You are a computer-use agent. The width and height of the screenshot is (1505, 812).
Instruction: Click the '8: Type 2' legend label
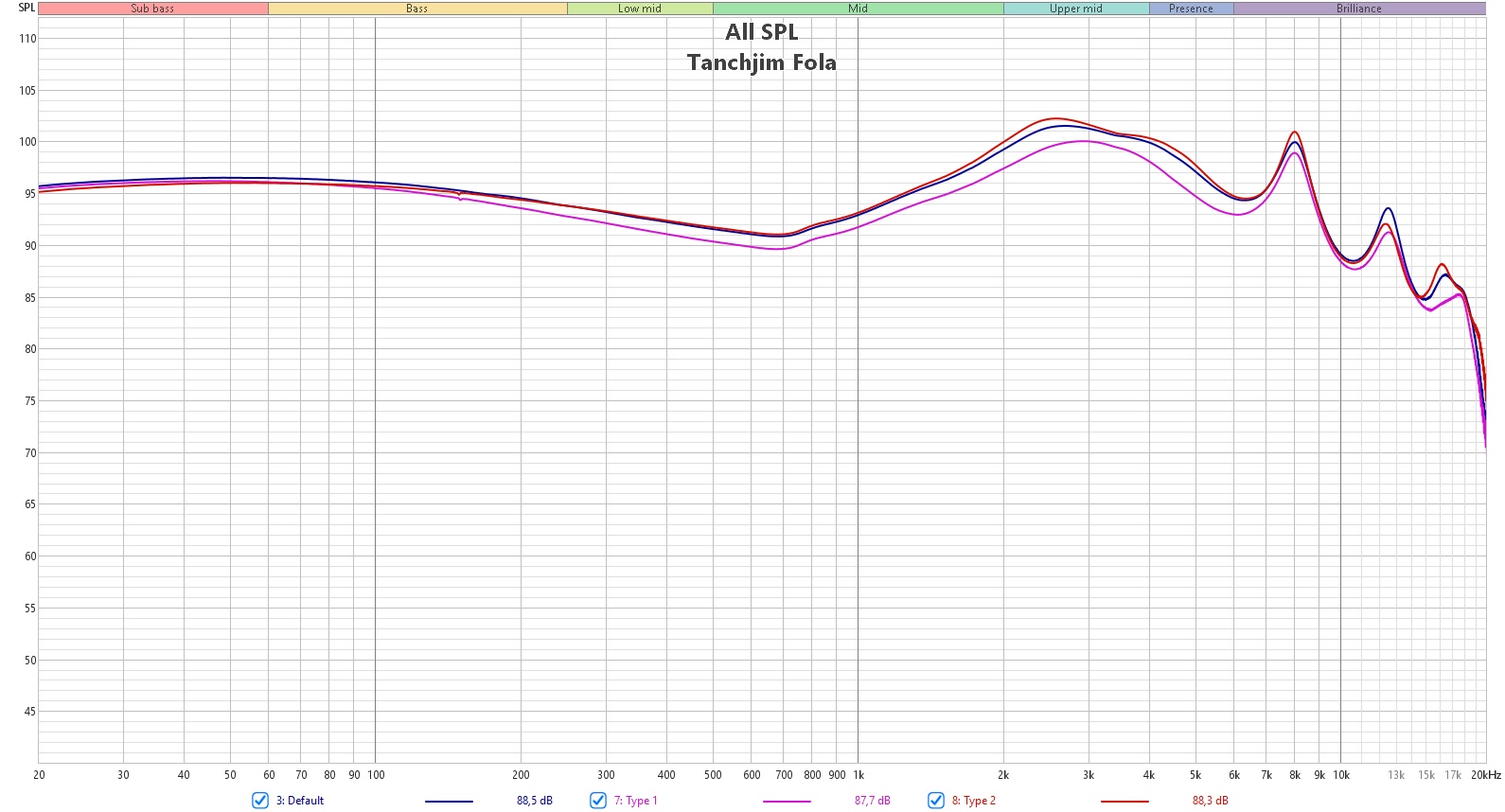pos(974,801)
